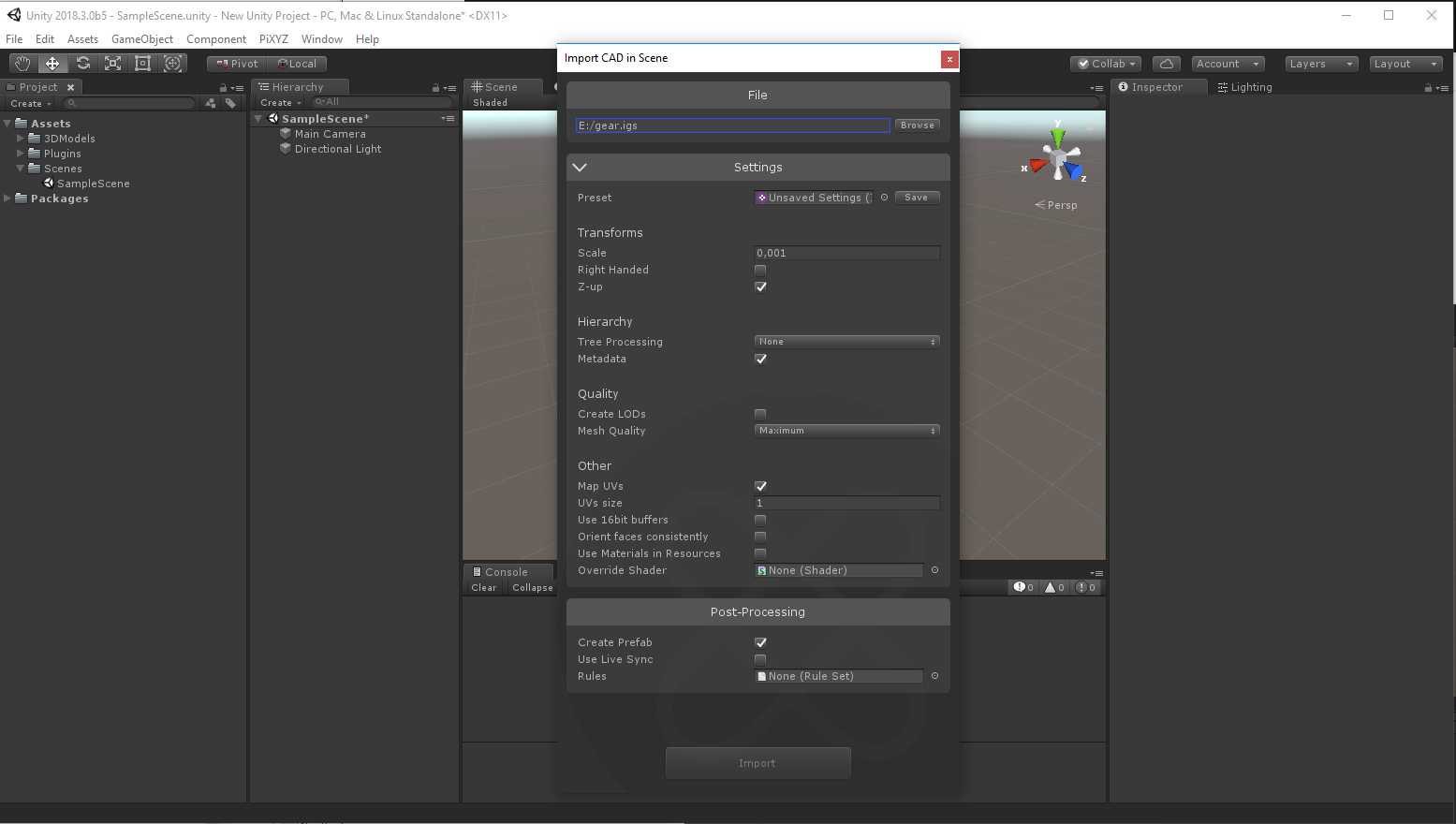Select the Rect transform tool
Viewport: 1456px width, 824px height.
[x=143, y=63]
